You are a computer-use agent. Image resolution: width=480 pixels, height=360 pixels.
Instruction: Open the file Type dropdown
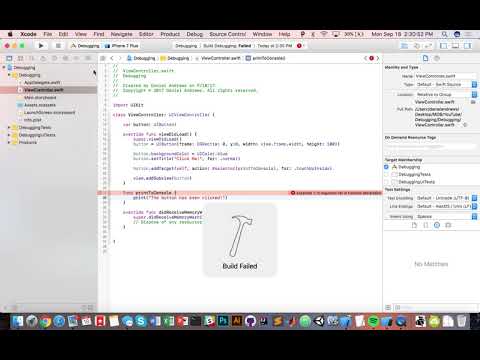[446, 85]
